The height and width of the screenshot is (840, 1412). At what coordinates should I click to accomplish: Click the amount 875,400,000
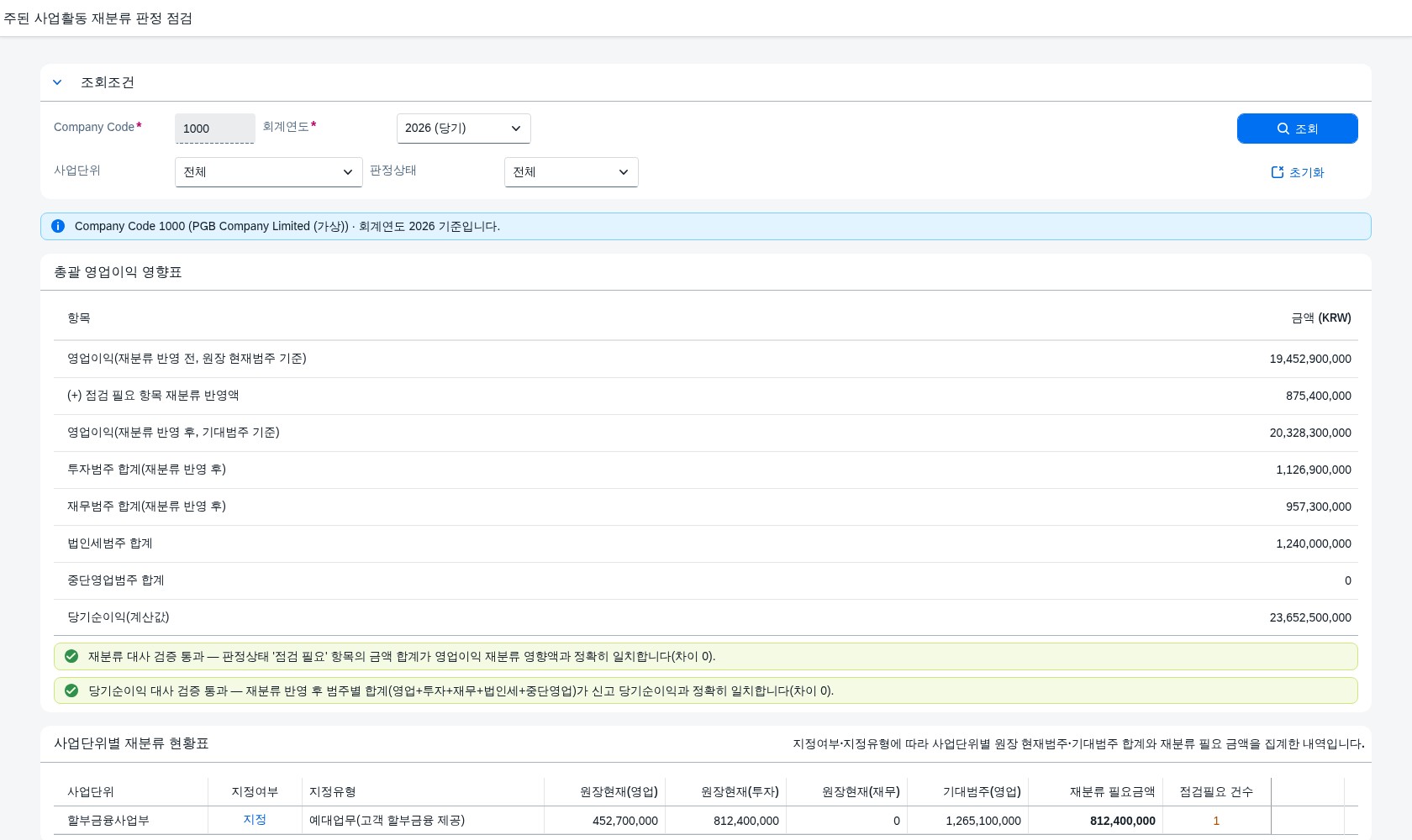coord(1319,396)
